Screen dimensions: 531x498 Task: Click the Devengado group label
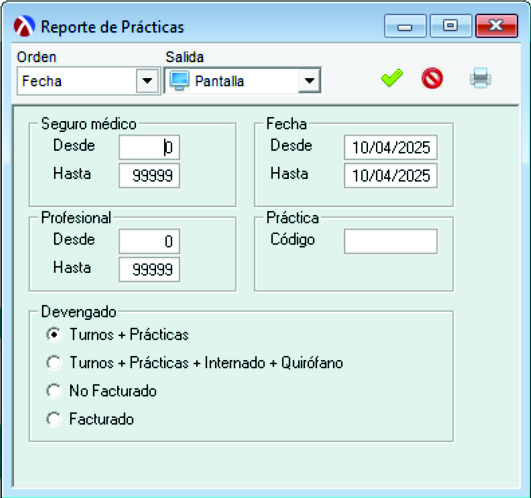coord(79,312)
